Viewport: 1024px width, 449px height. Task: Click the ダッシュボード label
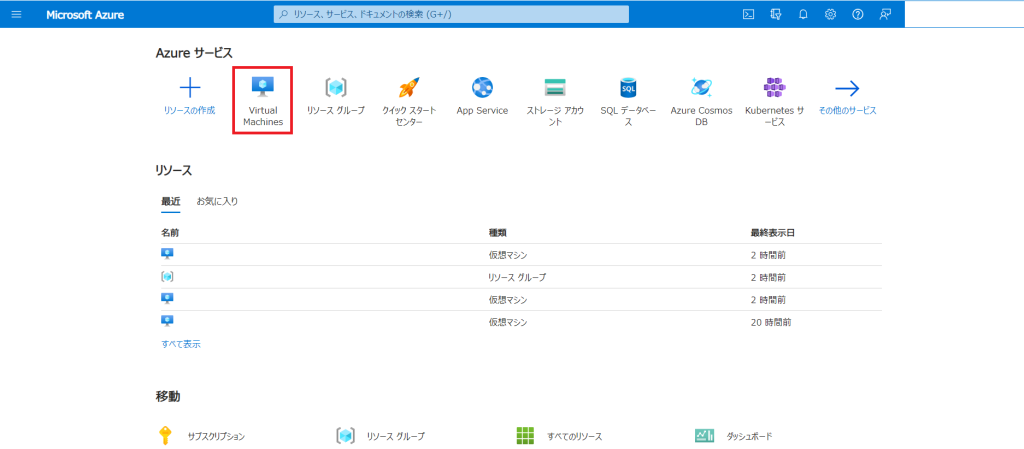pyautogui.click(x=749, y=437)
